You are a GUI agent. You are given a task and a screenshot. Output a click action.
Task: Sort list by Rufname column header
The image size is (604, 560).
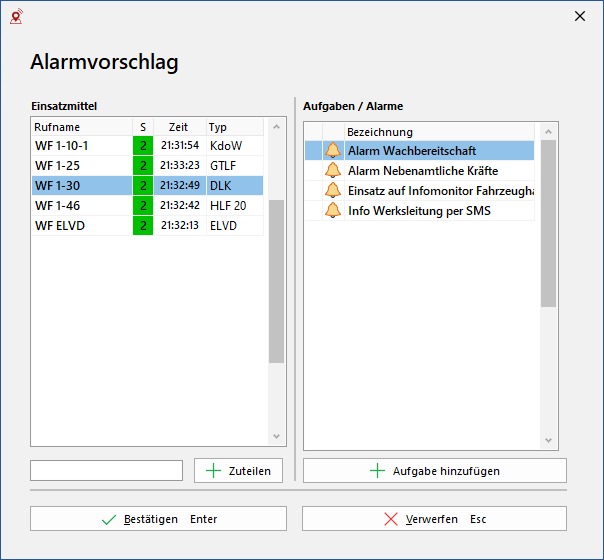[x=81, y=127]
